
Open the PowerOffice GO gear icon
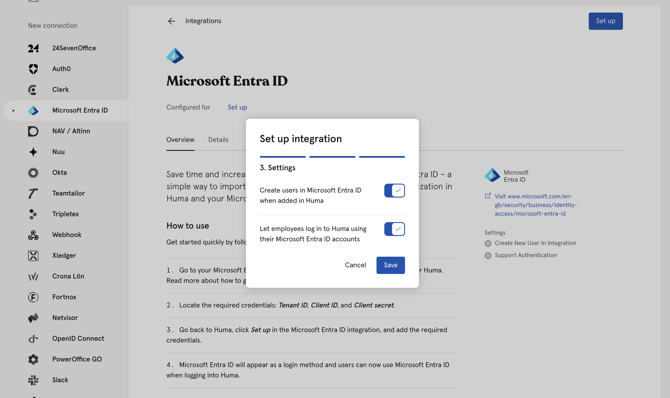[x=33, y=360]
